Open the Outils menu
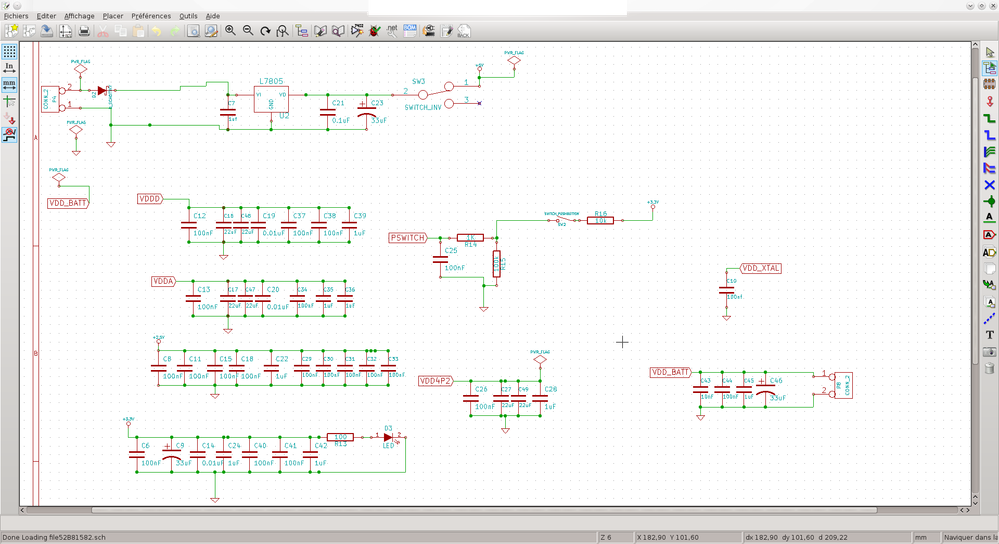 point(188,16)
